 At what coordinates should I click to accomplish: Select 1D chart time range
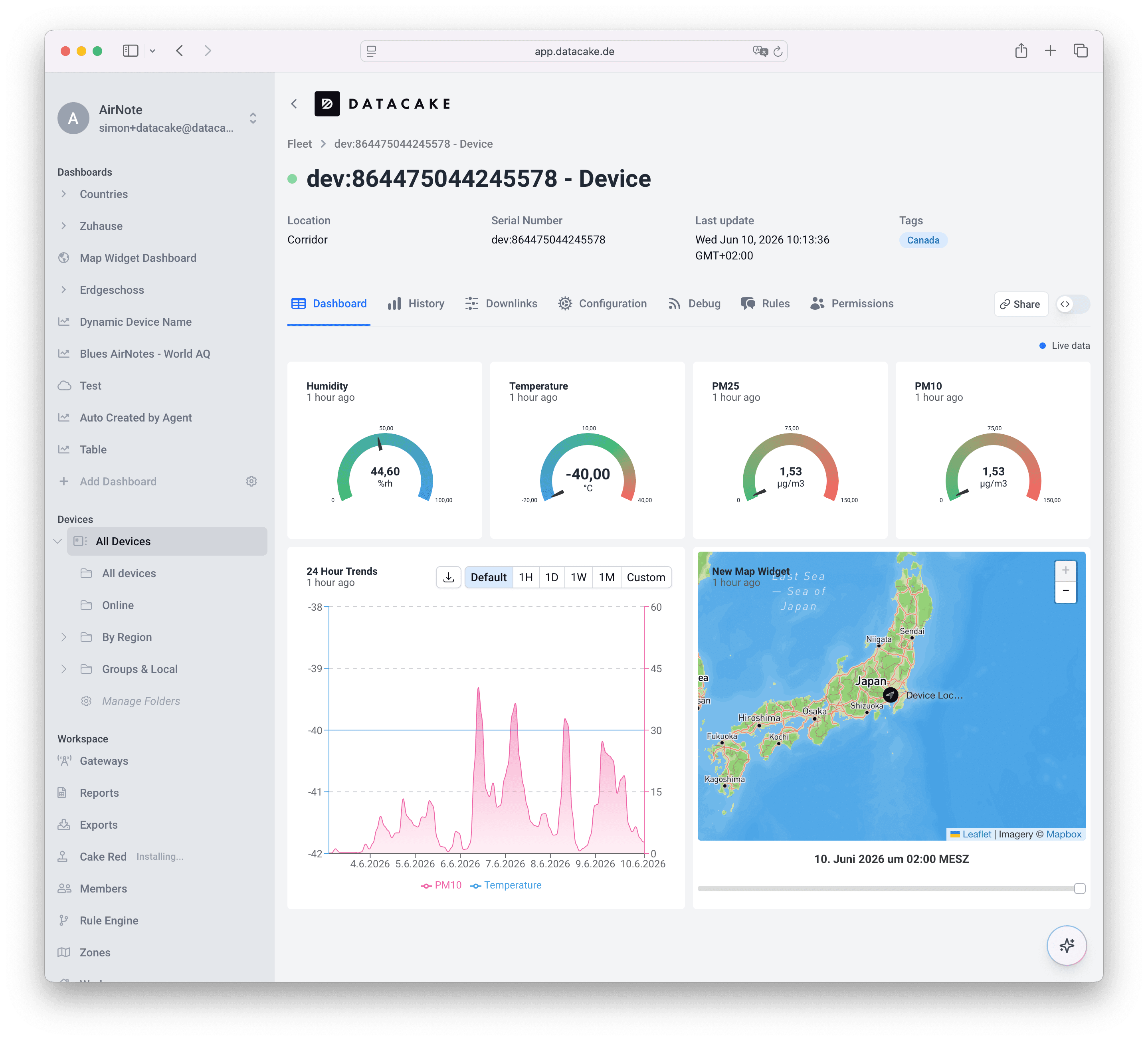point(551,578)
